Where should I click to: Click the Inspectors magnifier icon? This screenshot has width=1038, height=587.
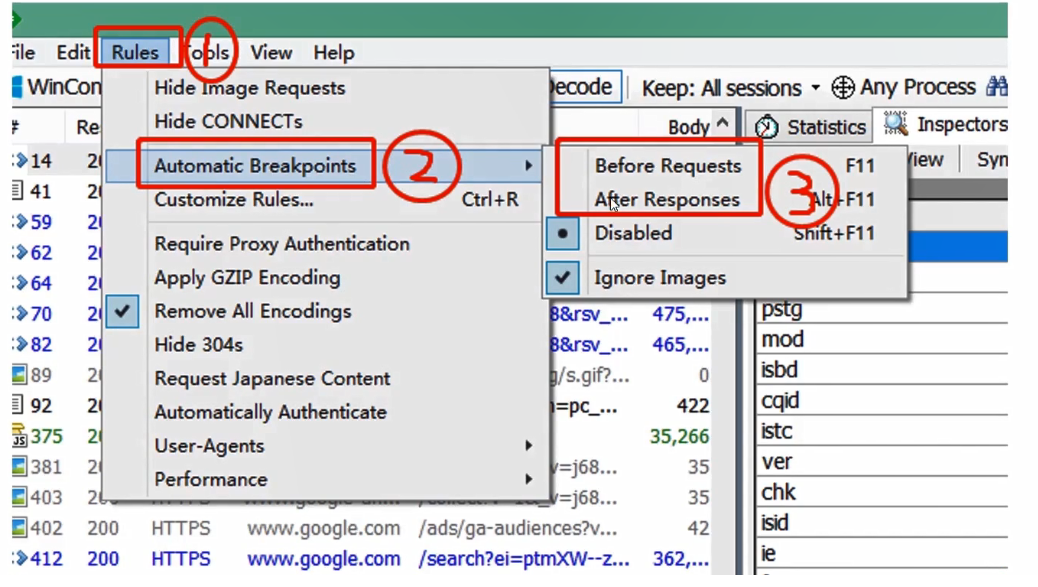[895, 124]
